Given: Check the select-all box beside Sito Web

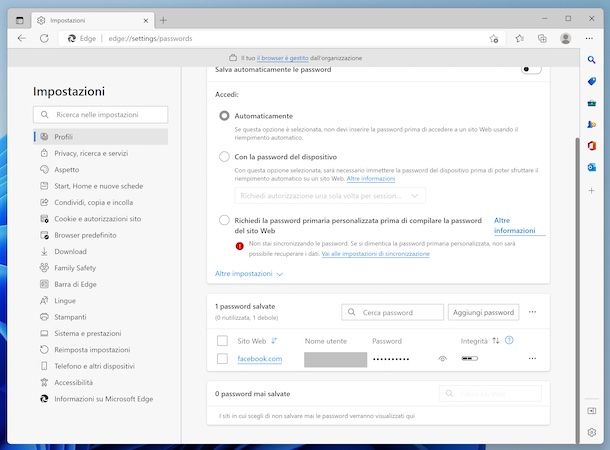Looking at the screenshot, I should (x=222, y=341).
